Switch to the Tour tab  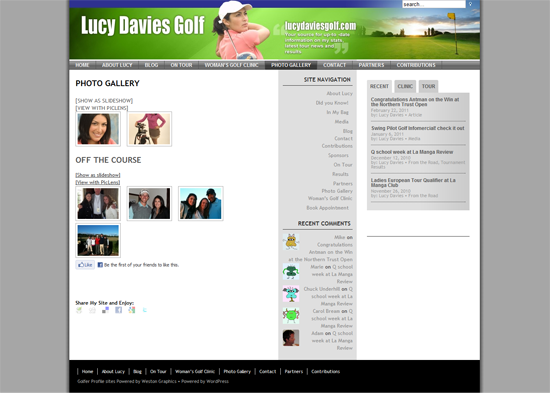[428, 86]
